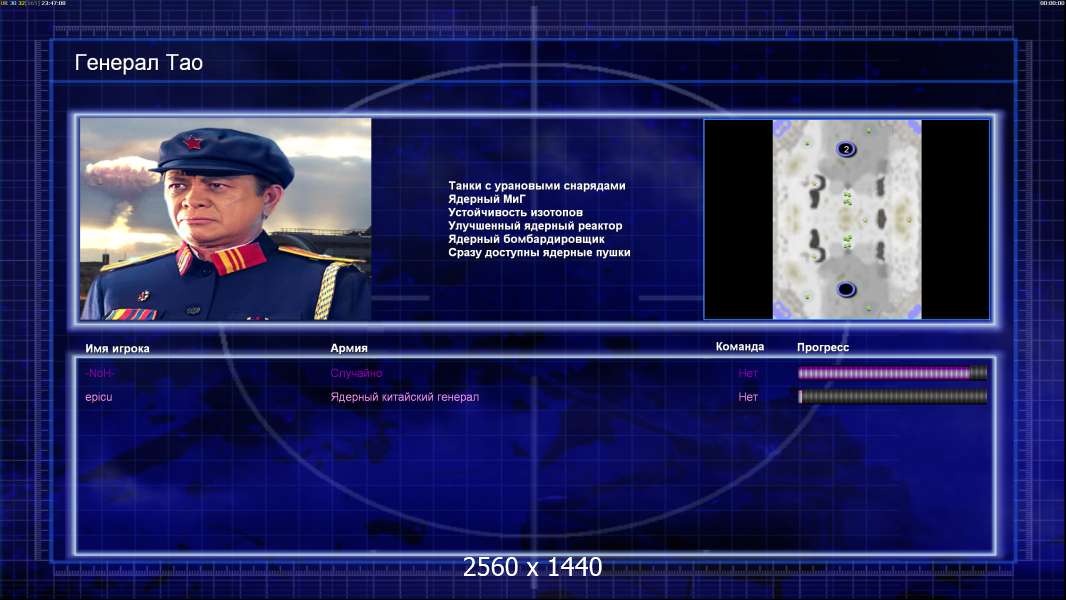Select start position 2 marker on map
1066x600 pixels.
pos(846,149)
